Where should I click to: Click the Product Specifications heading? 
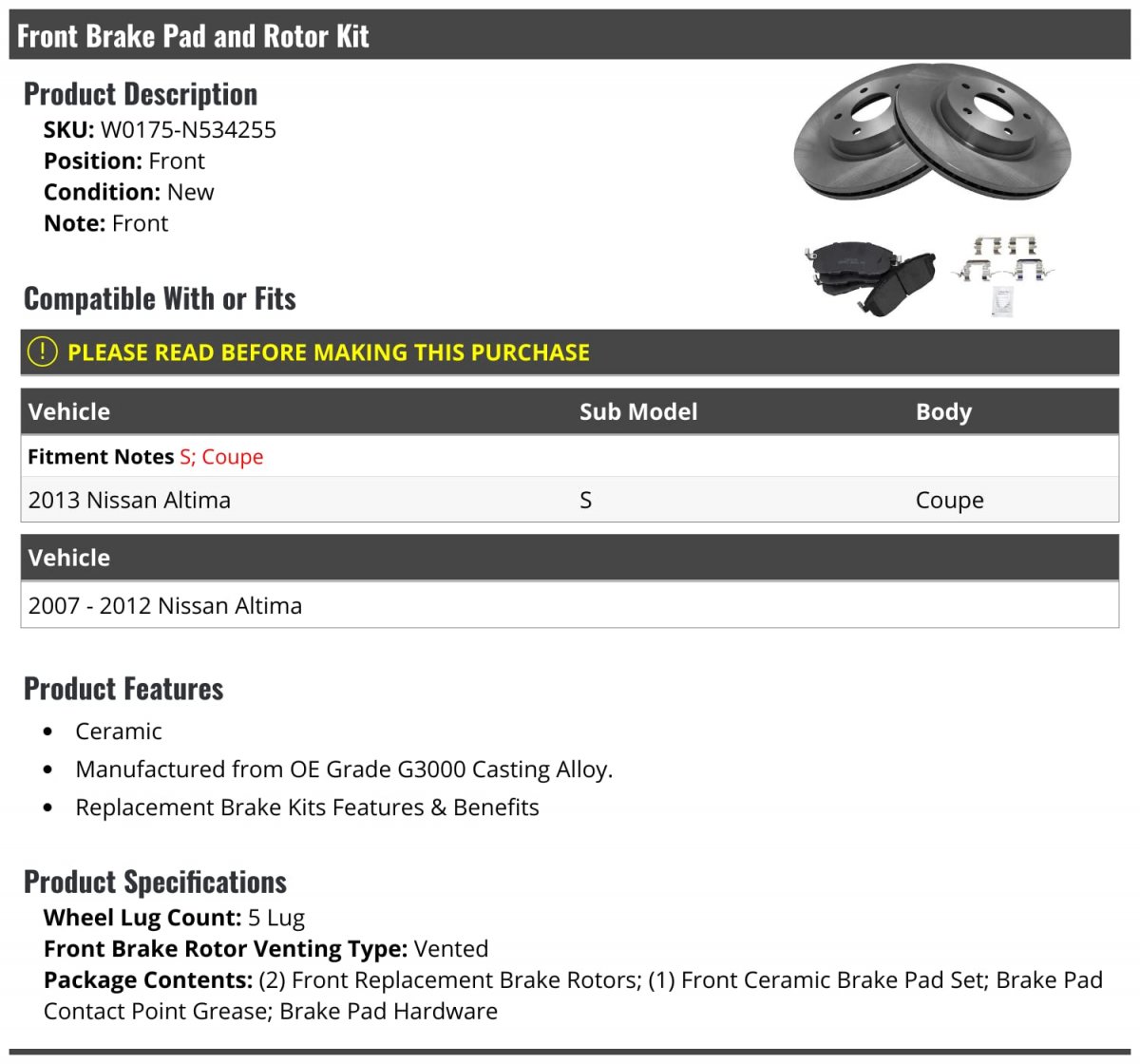click(155, 882)
